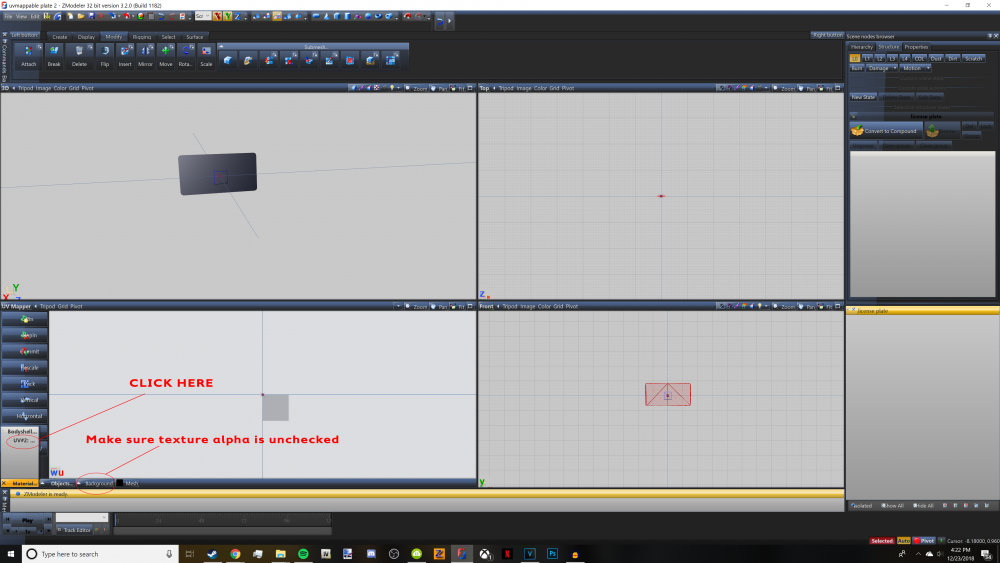
Task: Click the open folder icon in top toolbar
Action: click(81, 16)
